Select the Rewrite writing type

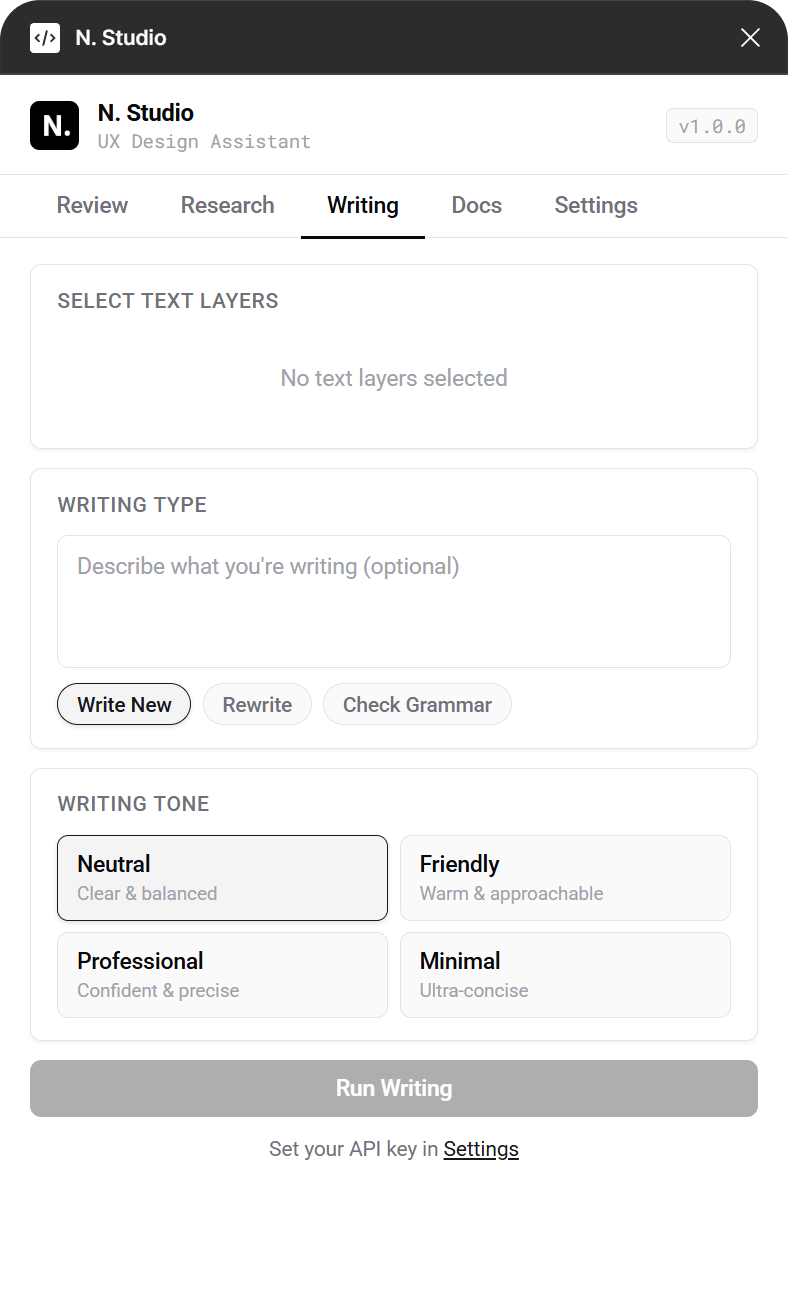coord(257,704)
